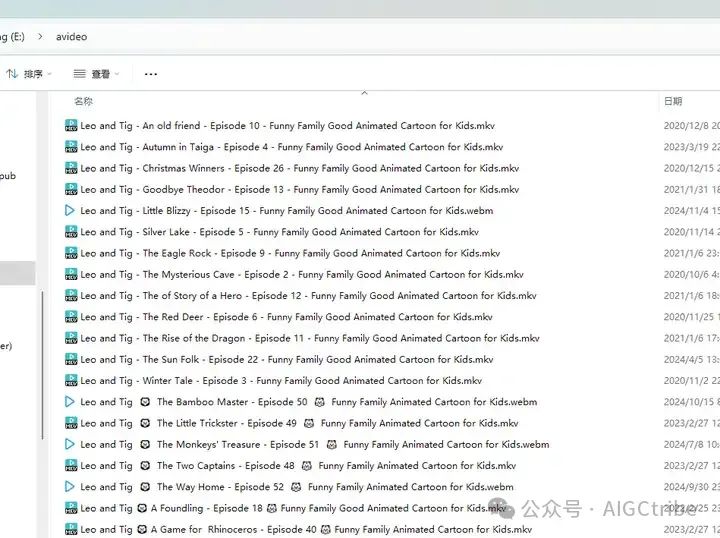Select 'Christmas Winners - Episode 26' file name

tap(299, 168)
